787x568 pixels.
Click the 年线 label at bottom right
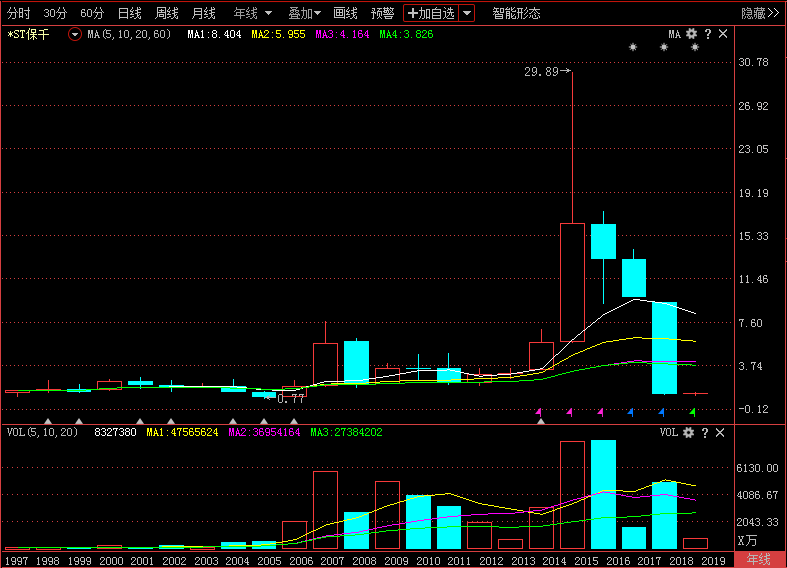(x=759, y=560)
